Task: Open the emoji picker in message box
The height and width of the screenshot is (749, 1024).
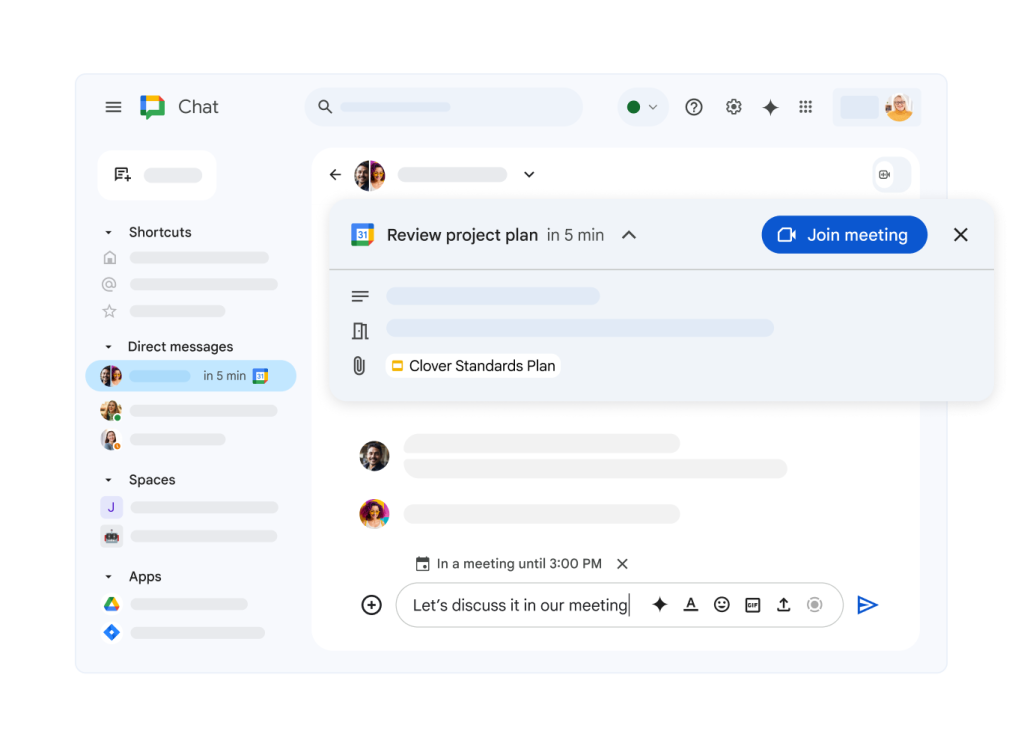Action: pos(721,605)
